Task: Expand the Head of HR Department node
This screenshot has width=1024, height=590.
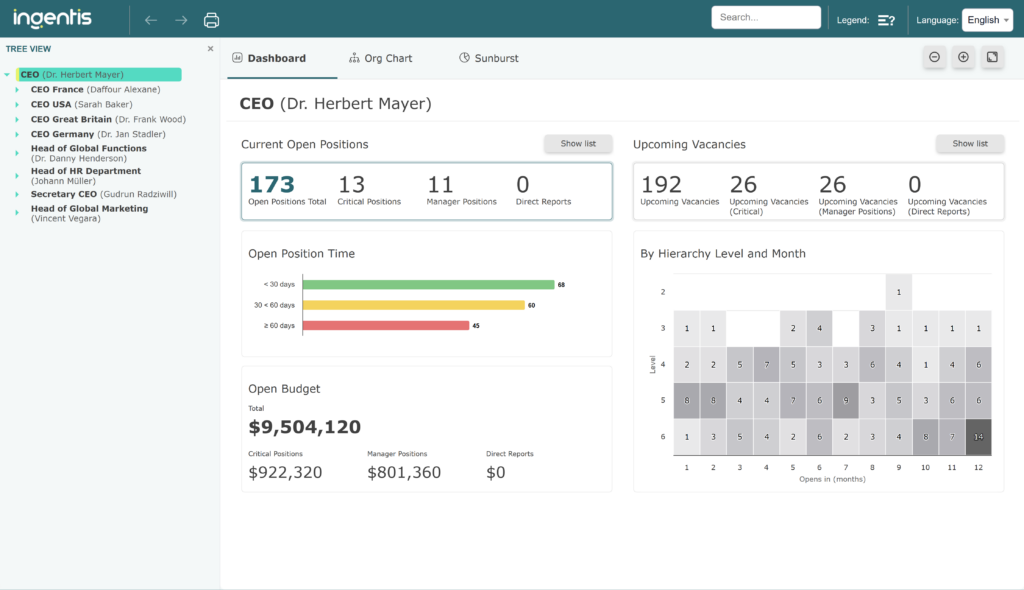Action: point(17,176)
